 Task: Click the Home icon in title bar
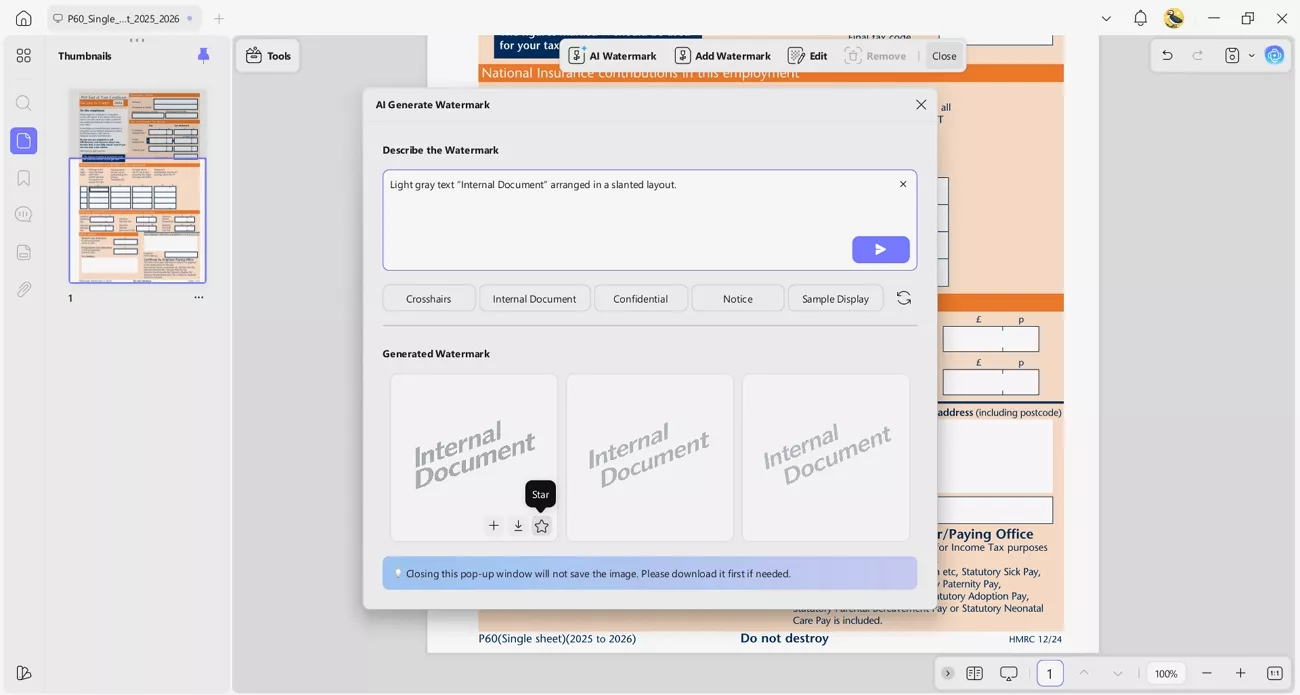[x=24, y=18]
